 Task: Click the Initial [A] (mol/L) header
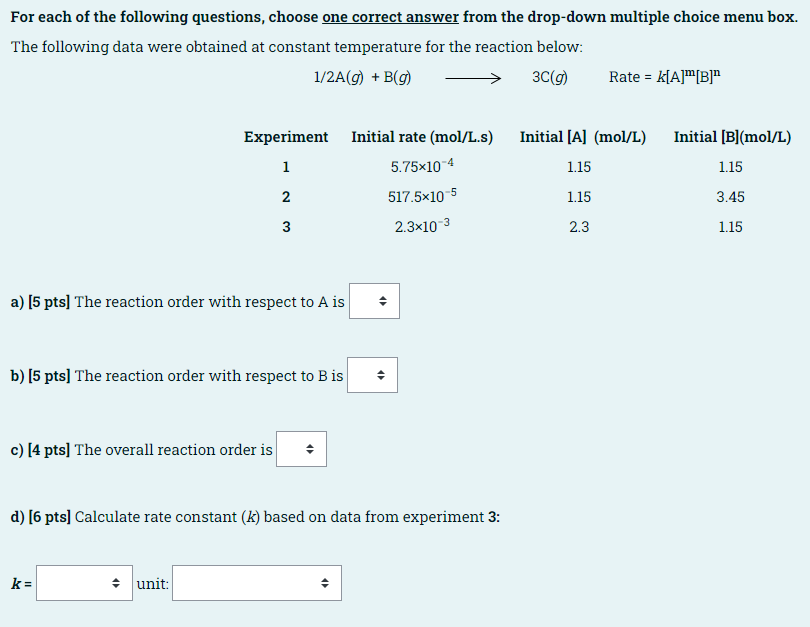(583, 137)
